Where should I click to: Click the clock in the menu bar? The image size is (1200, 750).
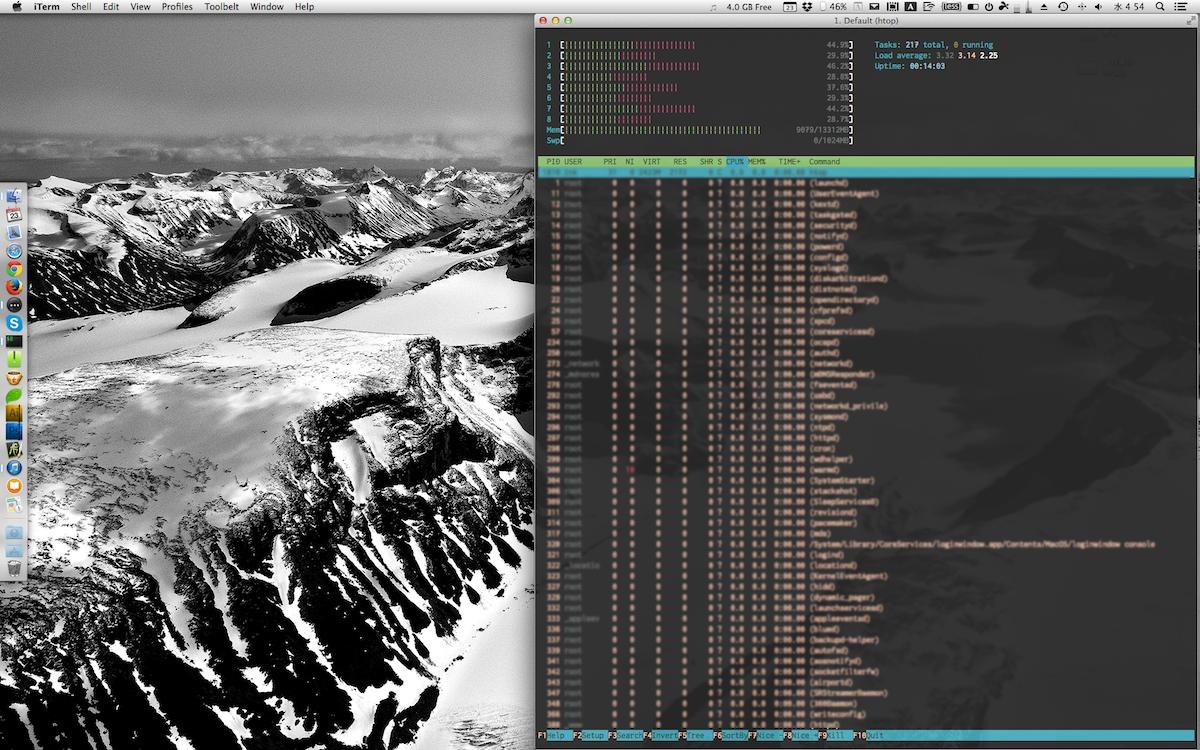(1129, 6)
